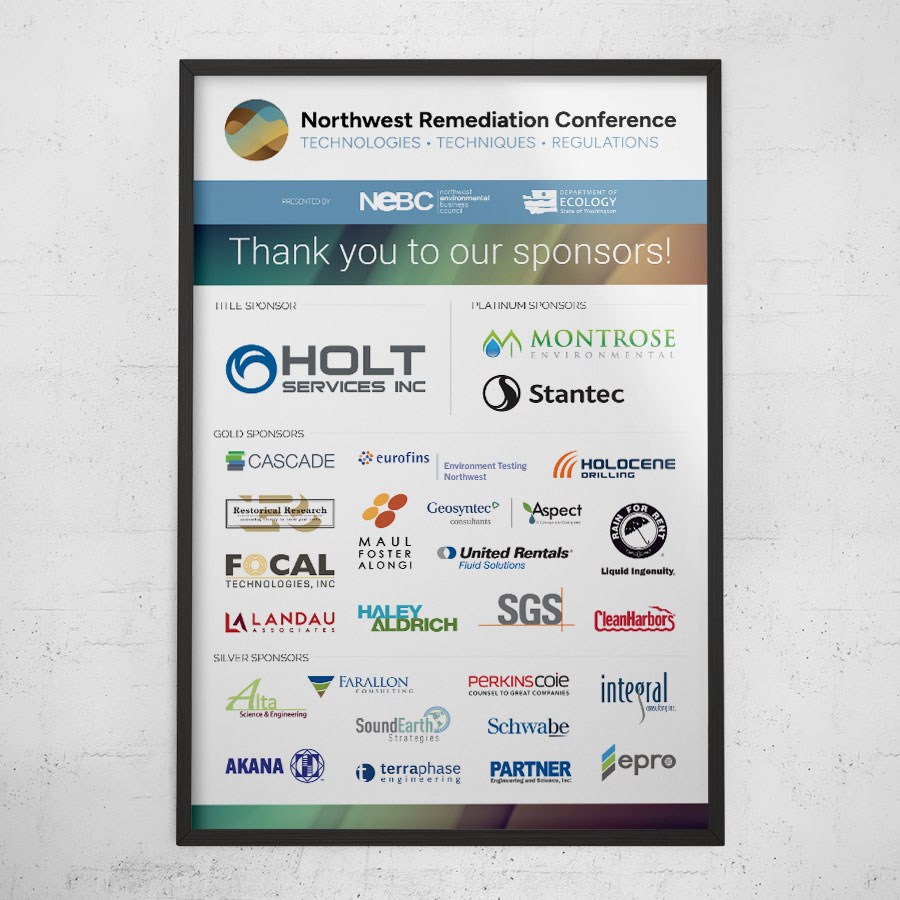Screen dimensions: 900x900
Task: Select the "GOLD SPONSORS" heading
Action: tap(259, 434)
